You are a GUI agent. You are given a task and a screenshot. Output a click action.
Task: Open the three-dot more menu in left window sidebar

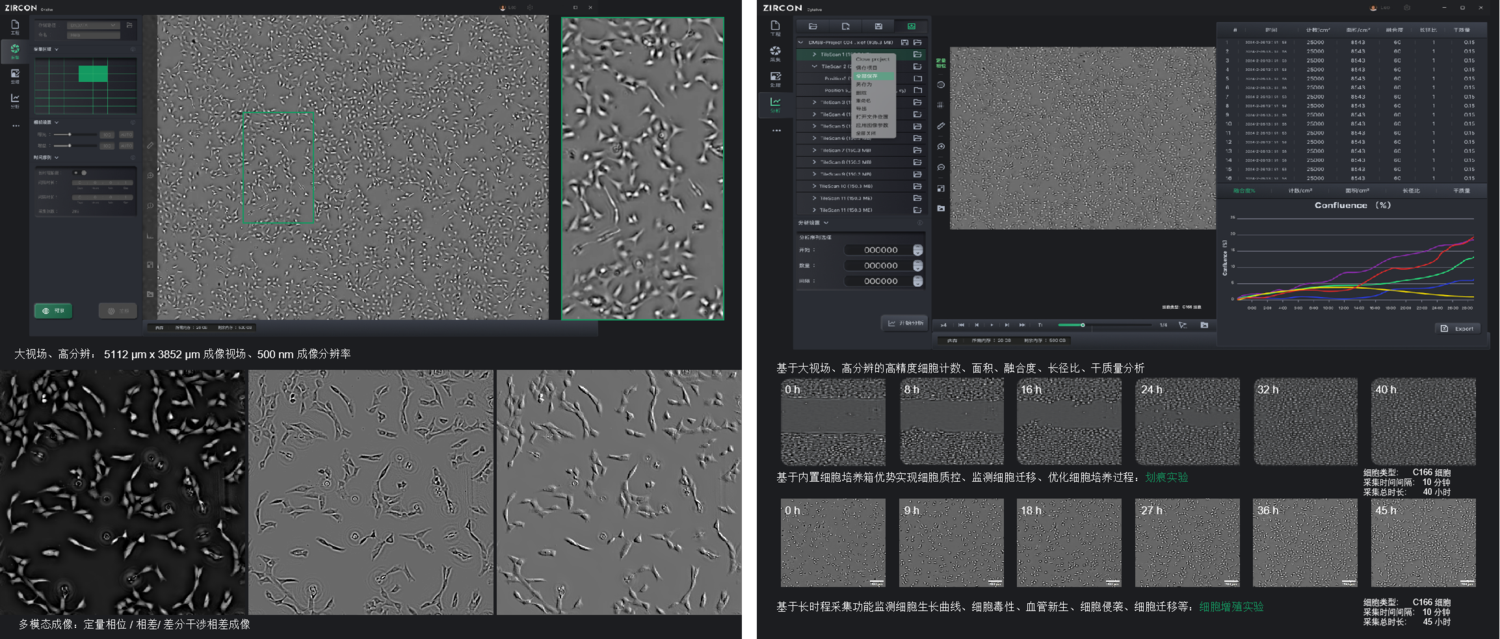tap(15, 125)
